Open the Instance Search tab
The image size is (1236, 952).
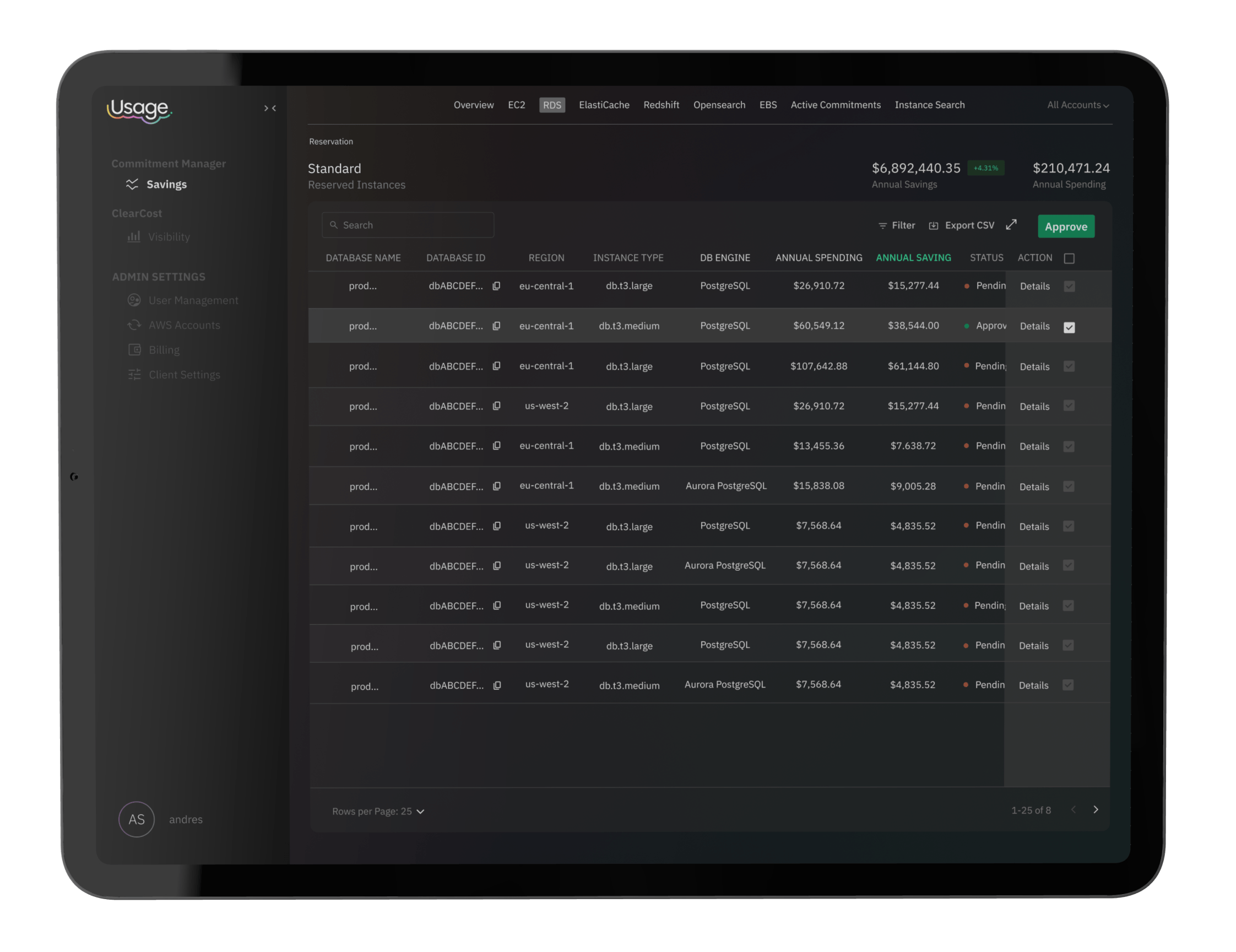929,105
